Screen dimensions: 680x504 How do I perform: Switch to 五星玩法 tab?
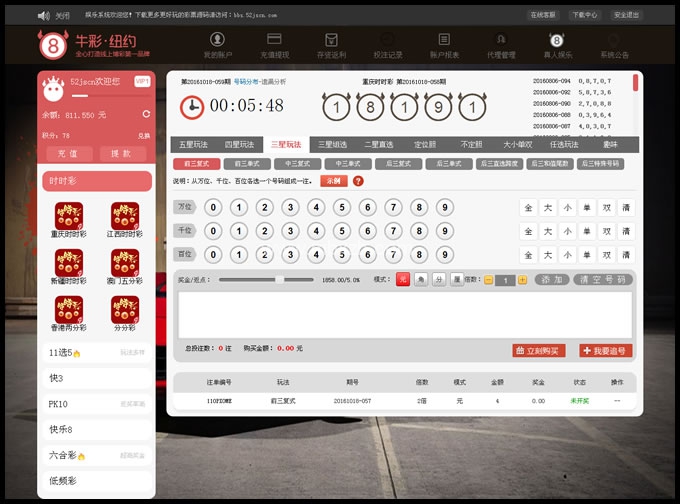[193, 144]
